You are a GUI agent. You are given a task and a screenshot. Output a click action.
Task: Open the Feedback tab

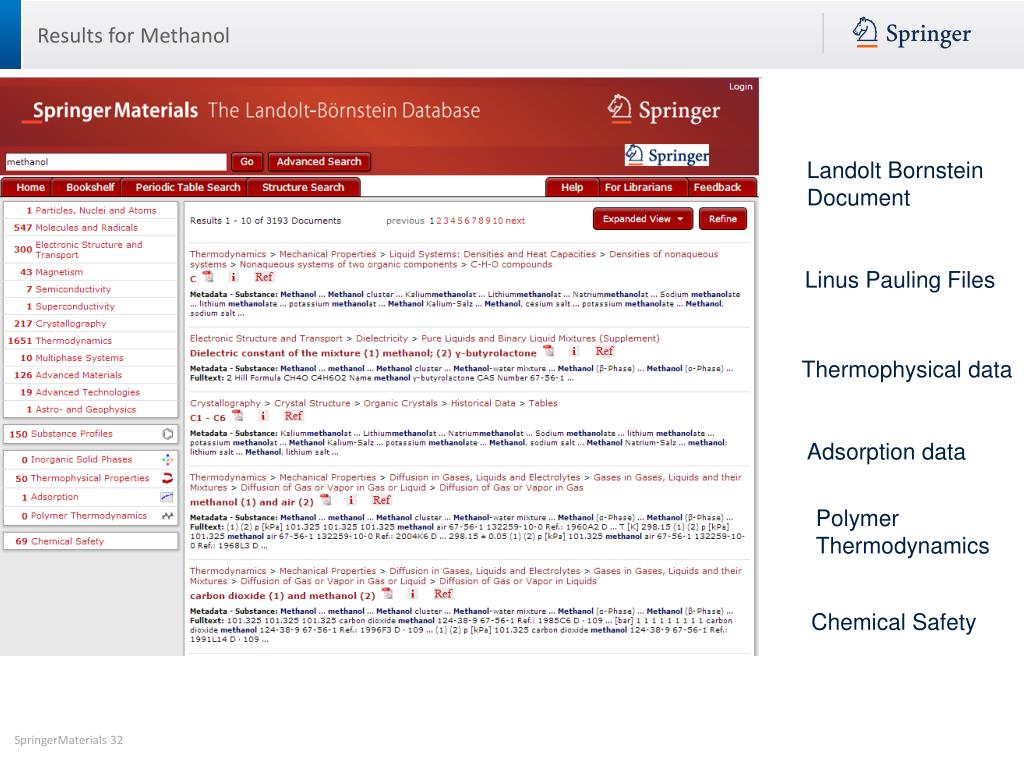pos(717,187)
